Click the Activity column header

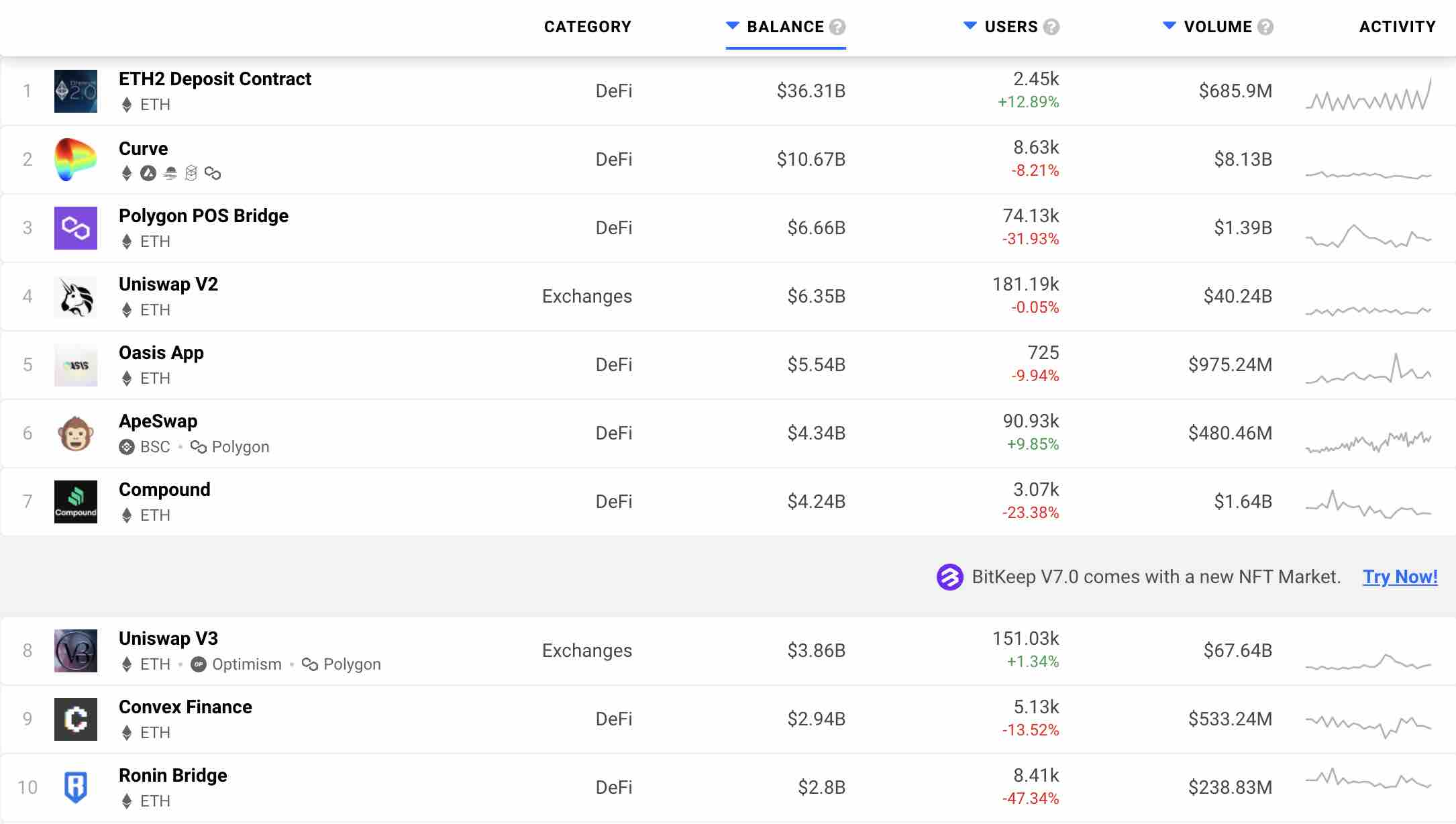[1397, 27]
